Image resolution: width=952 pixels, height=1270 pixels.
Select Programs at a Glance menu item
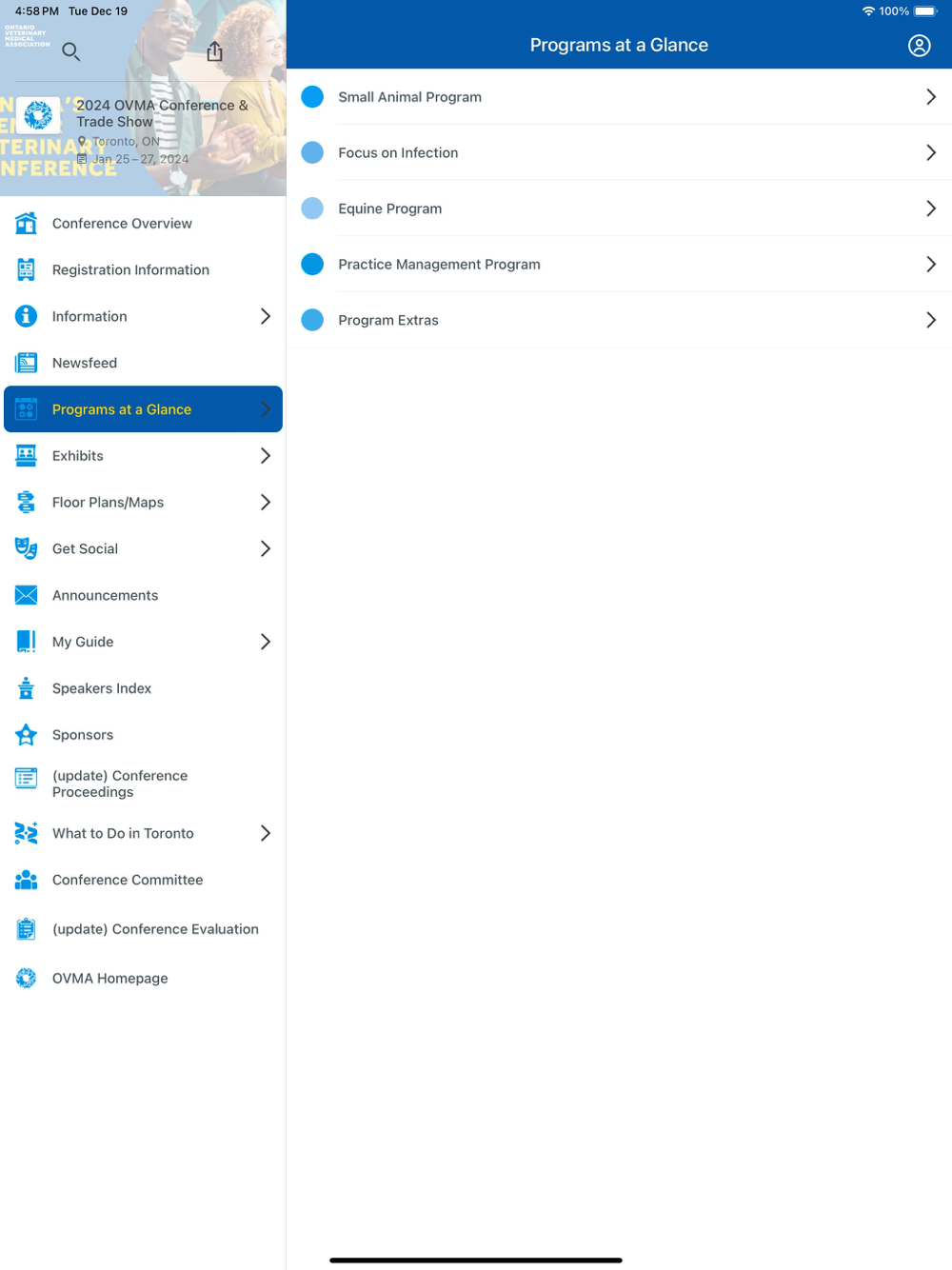pyautogui.click(x=143, y=409)
